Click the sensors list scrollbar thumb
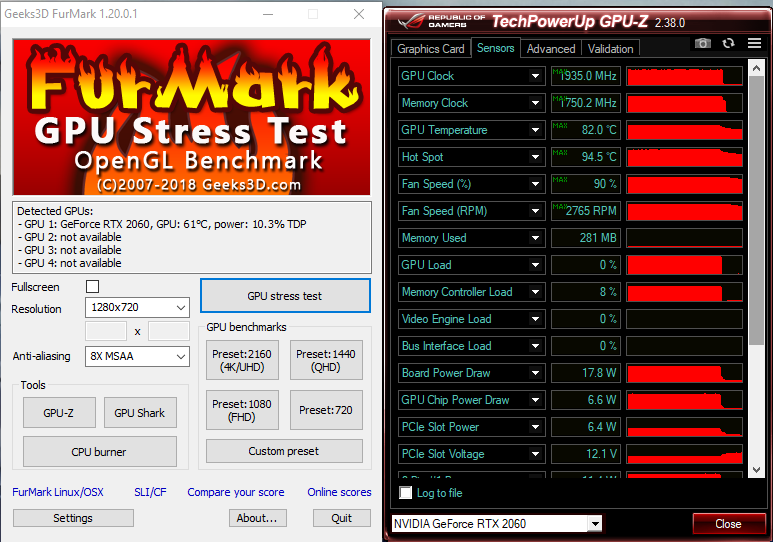This screenshot has height=542, width=773. coord(756,211)
